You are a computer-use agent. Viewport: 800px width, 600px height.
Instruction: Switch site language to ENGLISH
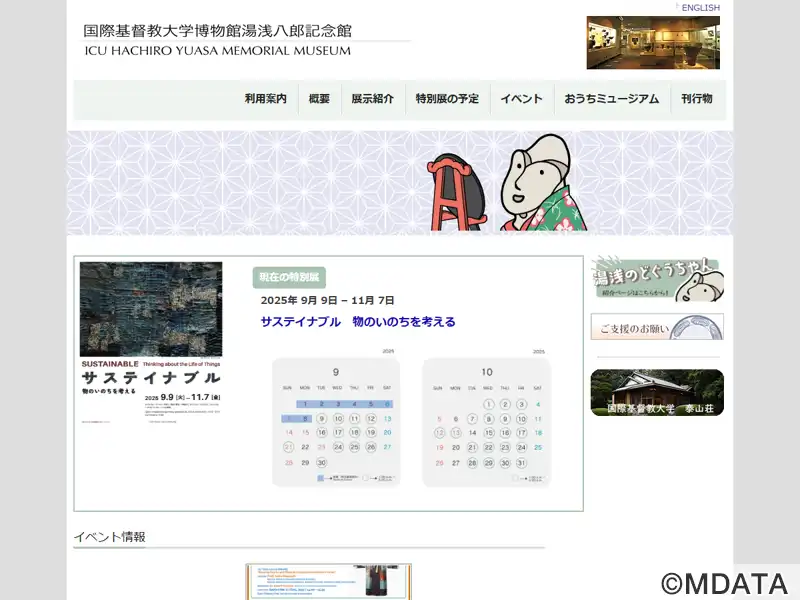point(700,8)
